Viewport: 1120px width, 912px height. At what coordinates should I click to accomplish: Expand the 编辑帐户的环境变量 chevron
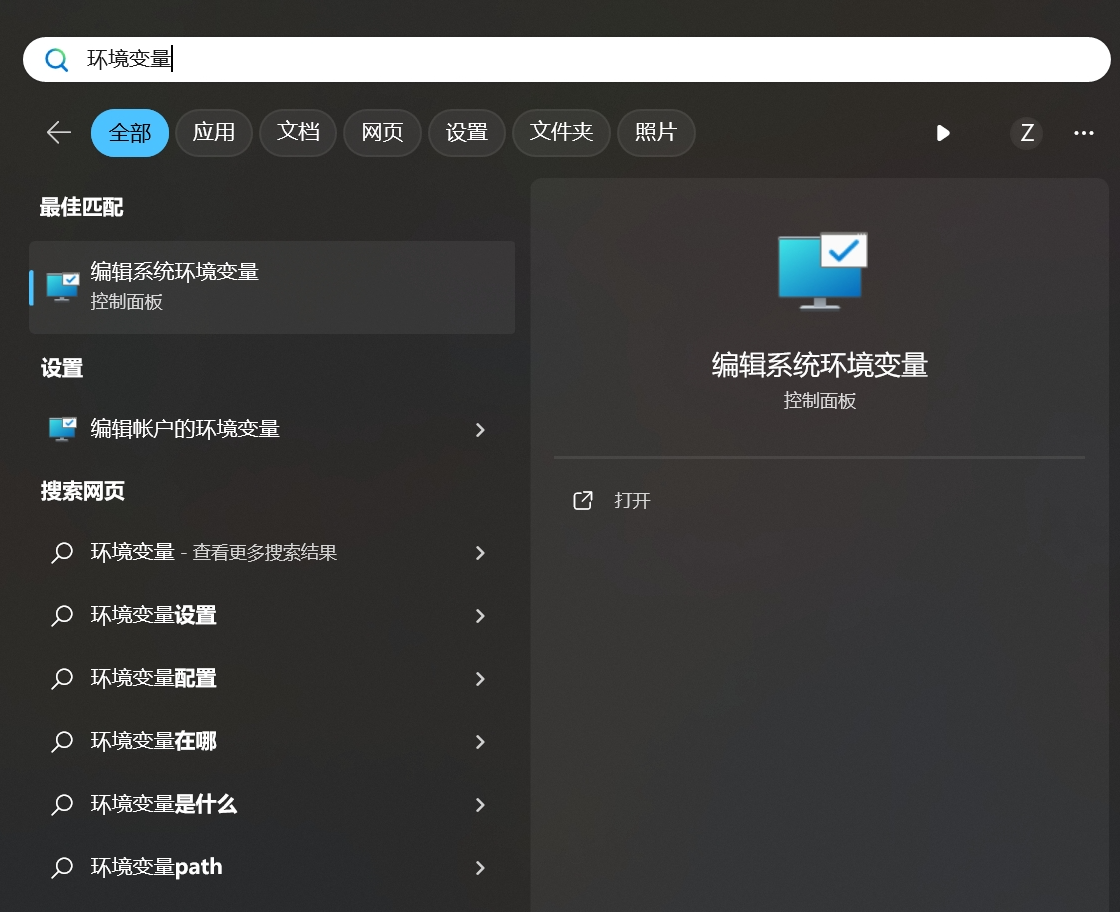tap(480, 430)
